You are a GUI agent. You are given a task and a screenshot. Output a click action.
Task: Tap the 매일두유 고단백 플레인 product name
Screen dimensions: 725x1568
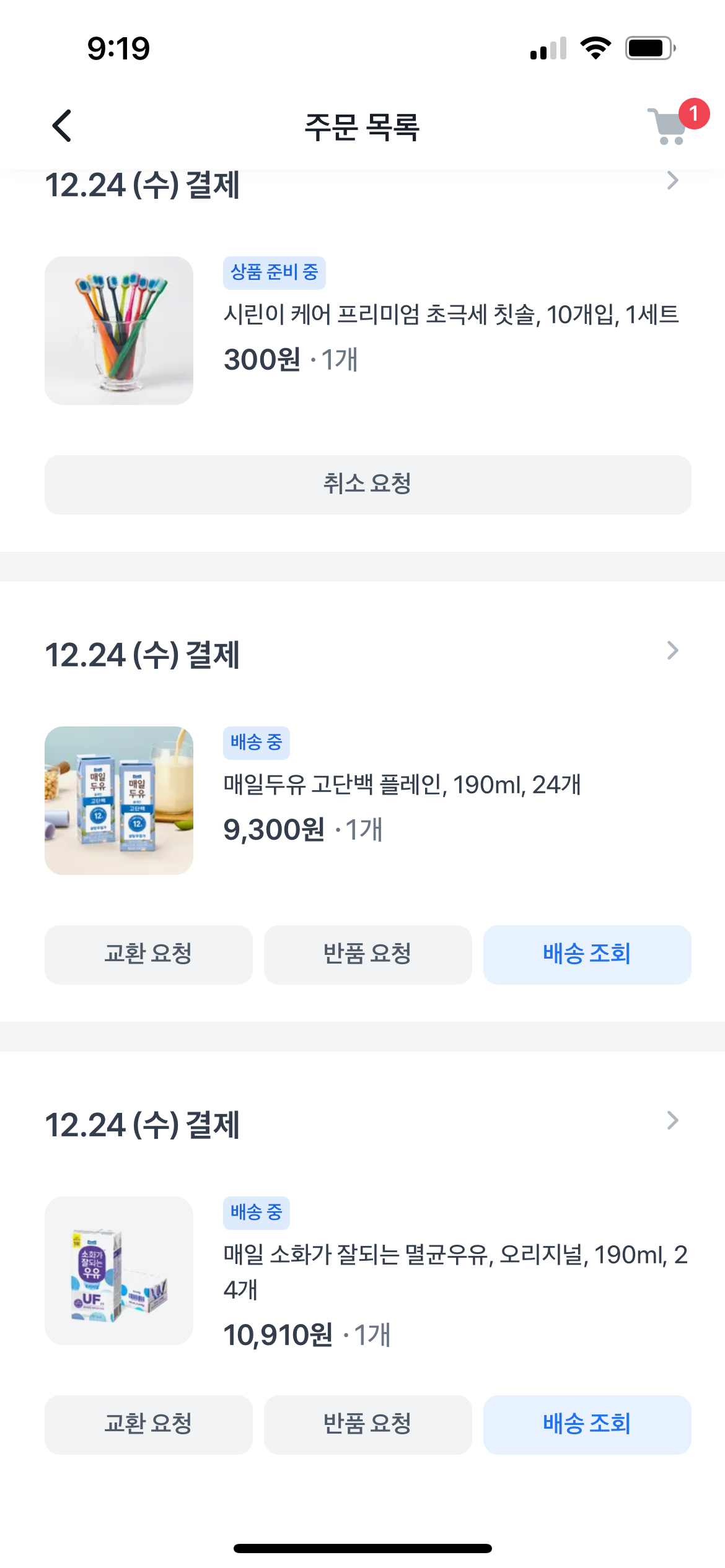click(x=402, y=785)
